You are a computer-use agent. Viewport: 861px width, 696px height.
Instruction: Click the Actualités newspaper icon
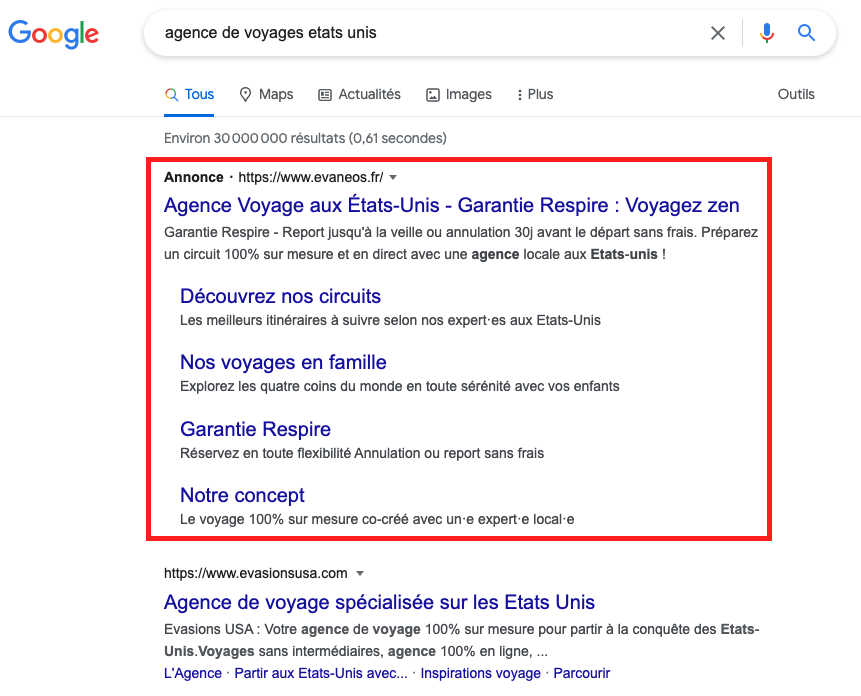[325, 95]
